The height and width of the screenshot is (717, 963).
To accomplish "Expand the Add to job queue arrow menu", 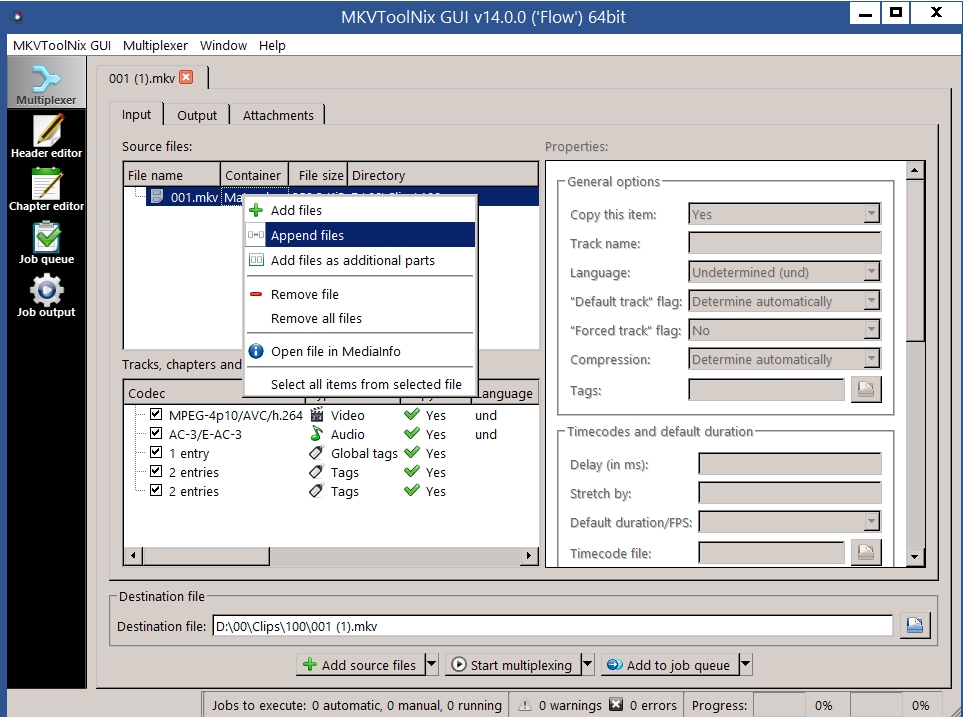I will click(x=746, y=664).
